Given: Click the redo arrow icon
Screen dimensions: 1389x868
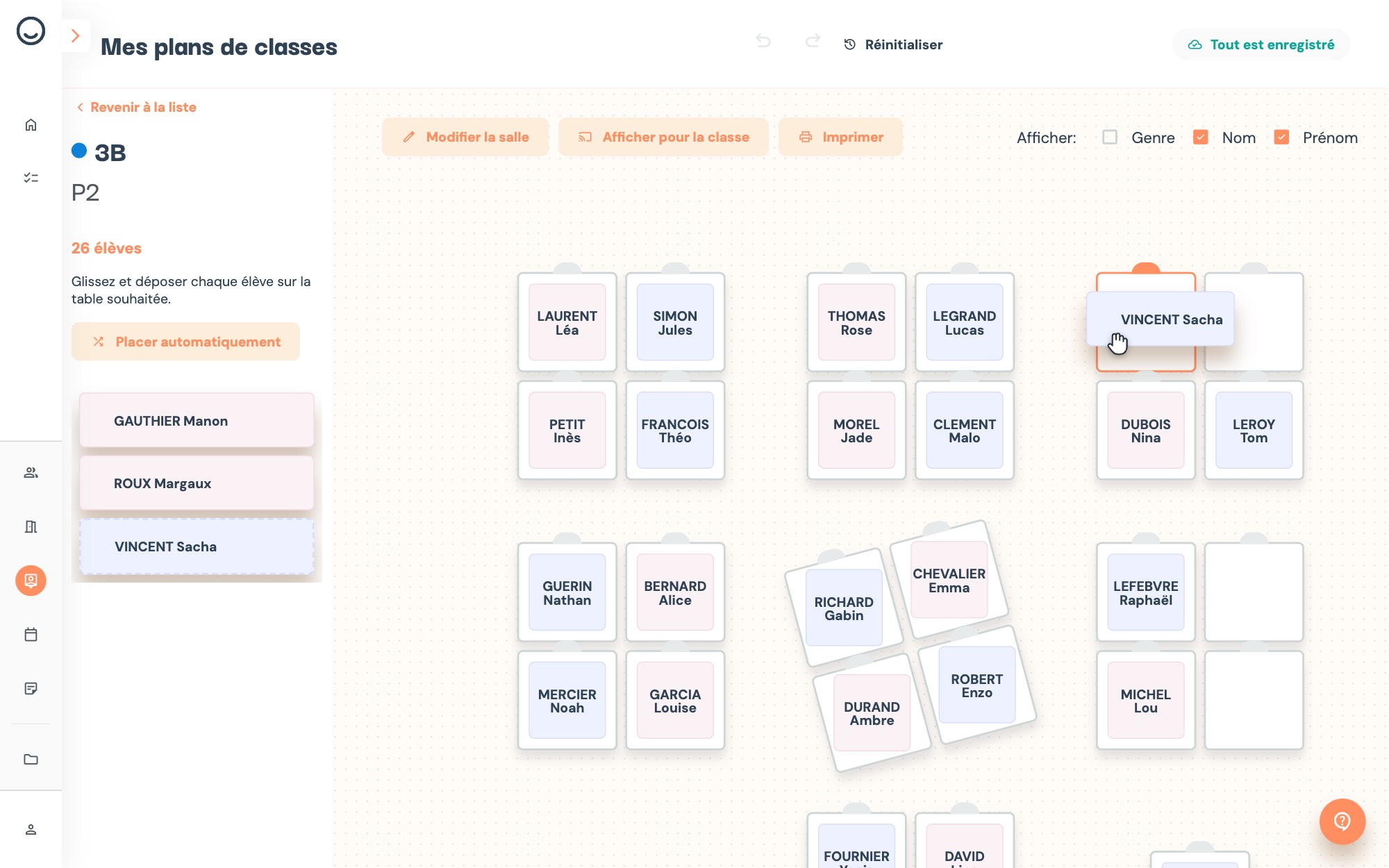Looking at the screenshot, I should [813, 41].
